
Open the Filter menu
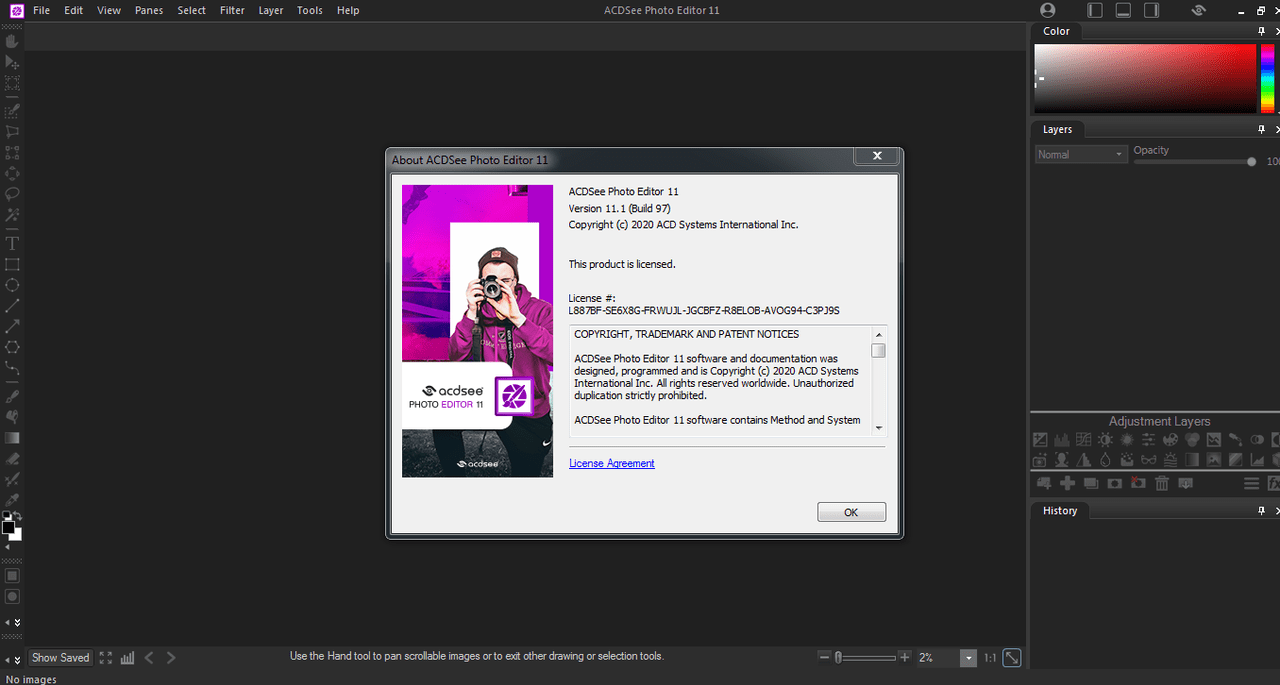click(232, 10)
